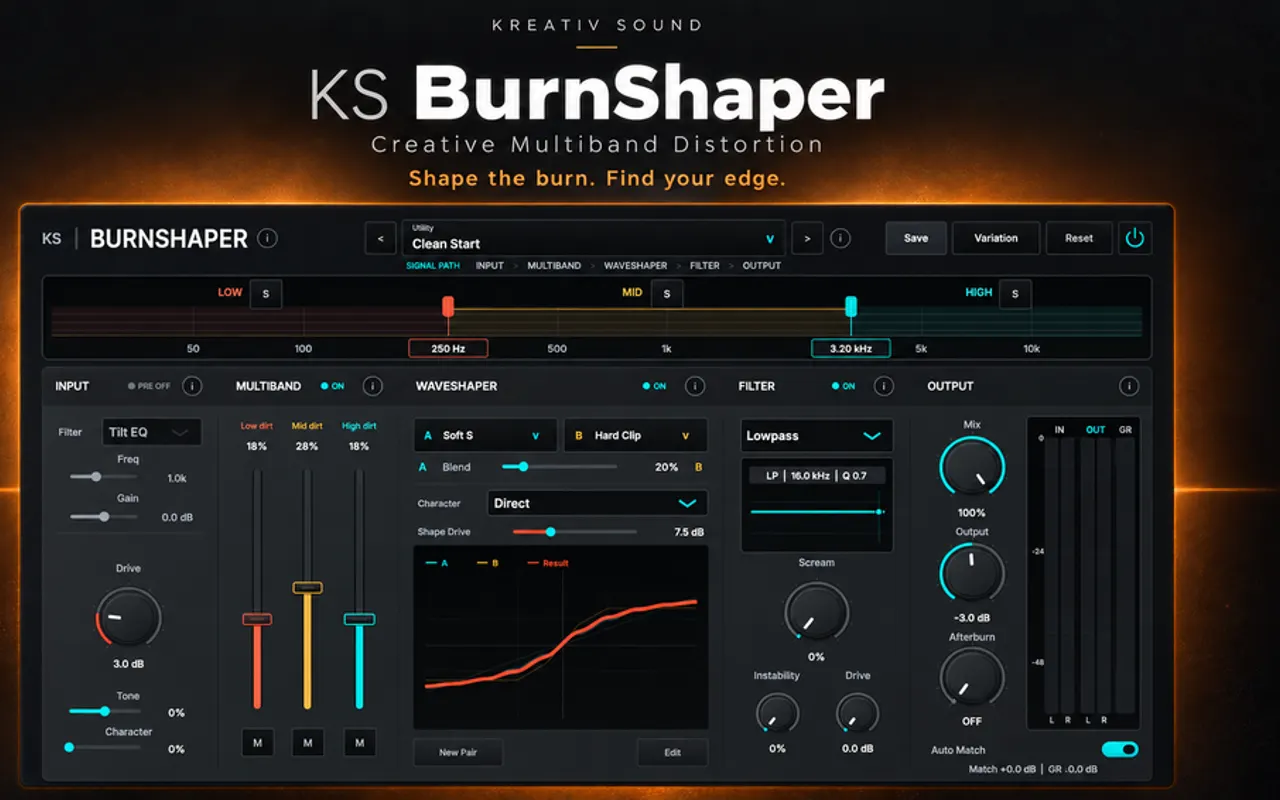Open info next to BURNSHAPER title
The height and width of the screenshot is (800, 1280).
click(x=267, y=238)
